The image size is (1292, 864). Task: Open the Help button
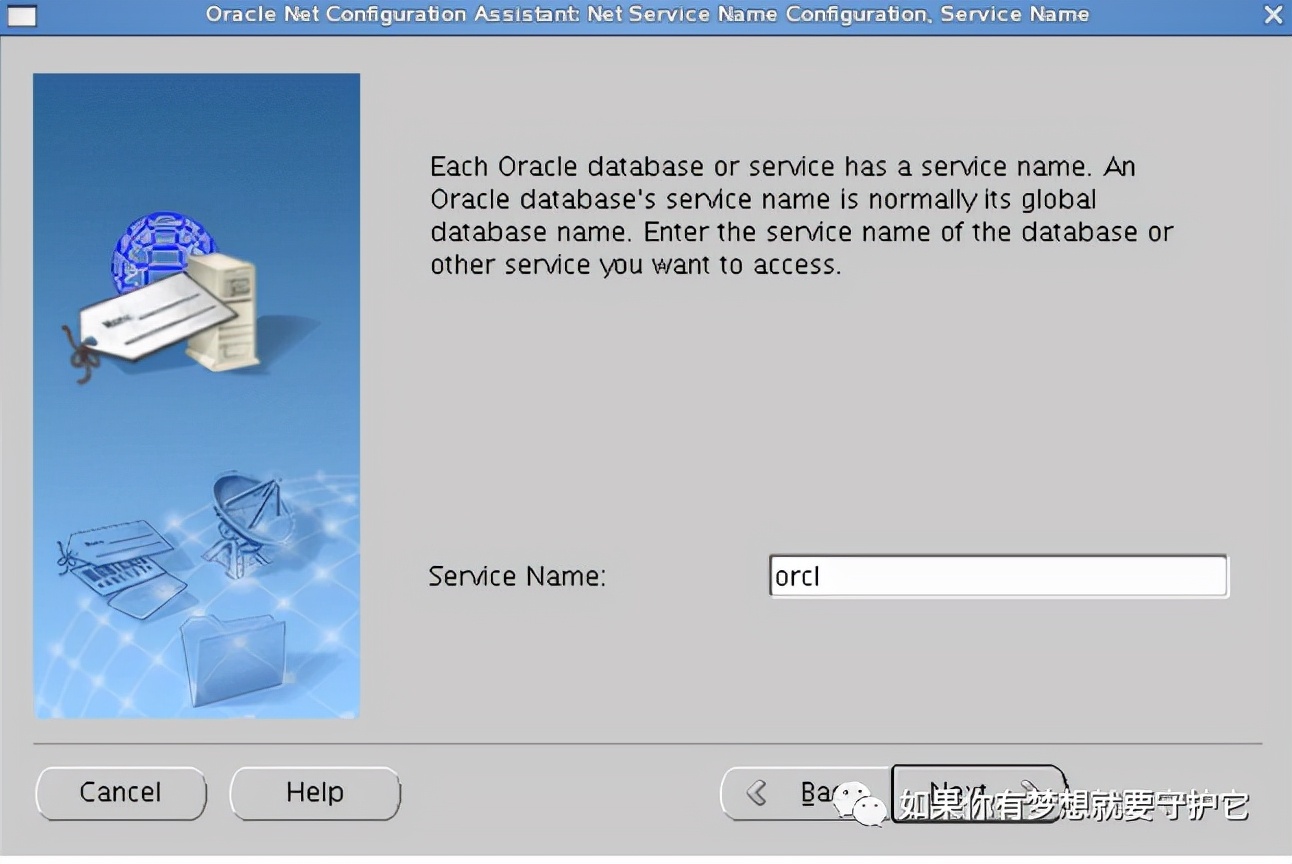(x=315, y=793)
